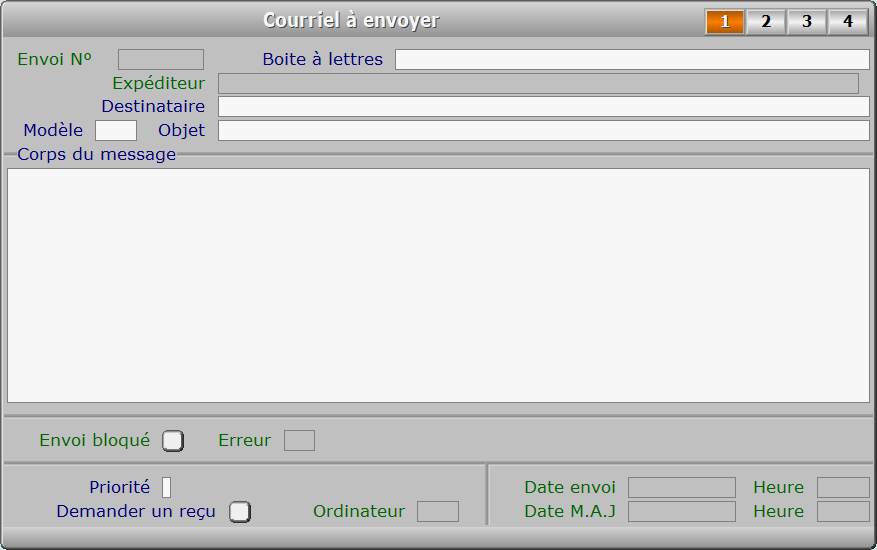This screenshot has width=877, height=550.
Task: Switch to page tab 2
Action: pyautogui.click(x=766, y=21)
